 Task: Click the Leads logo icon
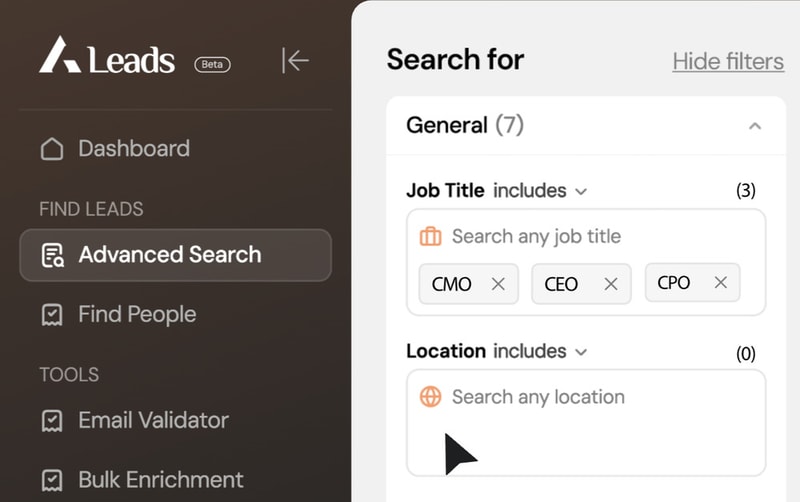60,57
